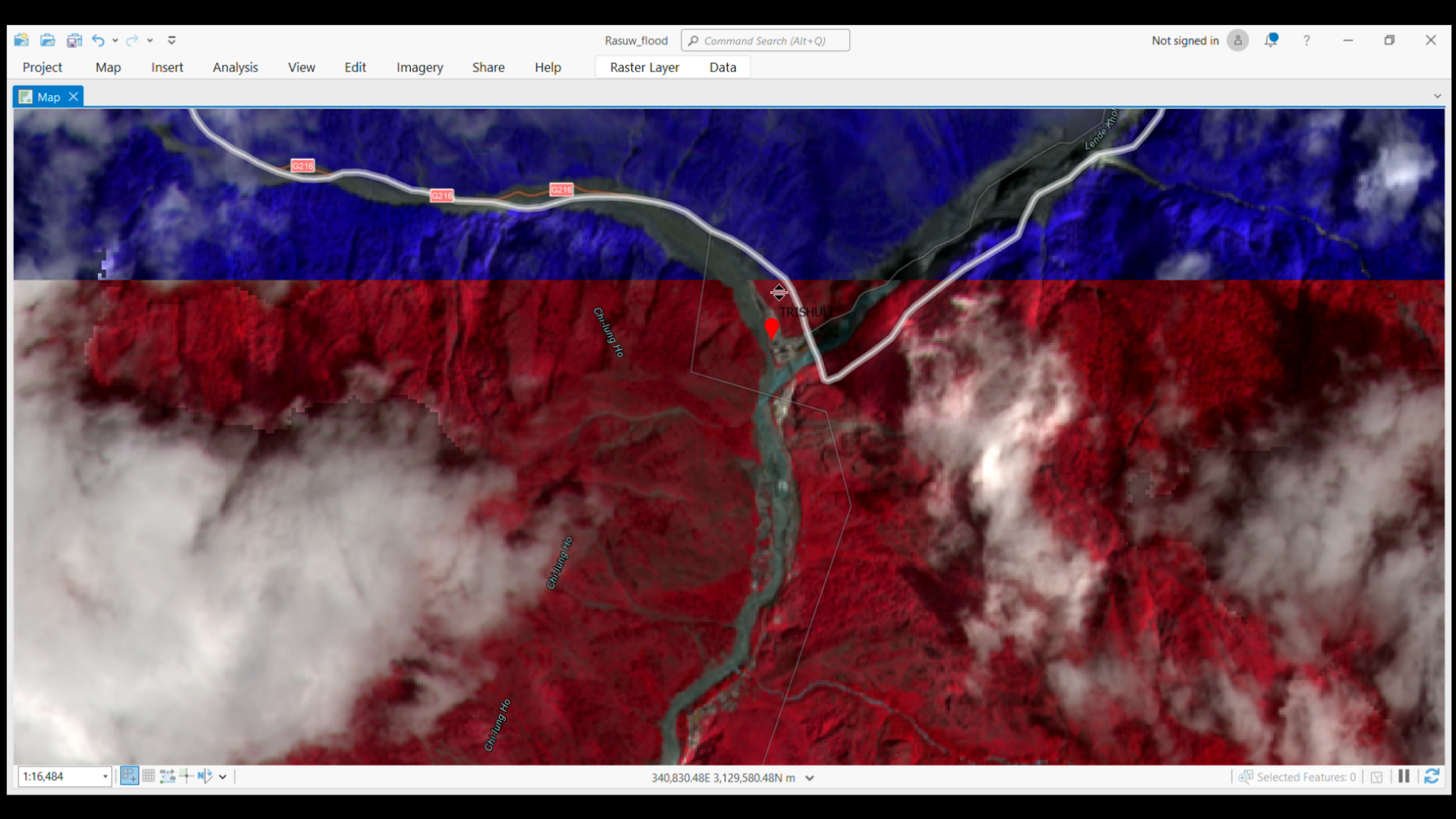Image resolution: width=1456 pixels, height=819 pixels.
Task: Toggle the grid icon in status bar
Action: tap(149, 776)
